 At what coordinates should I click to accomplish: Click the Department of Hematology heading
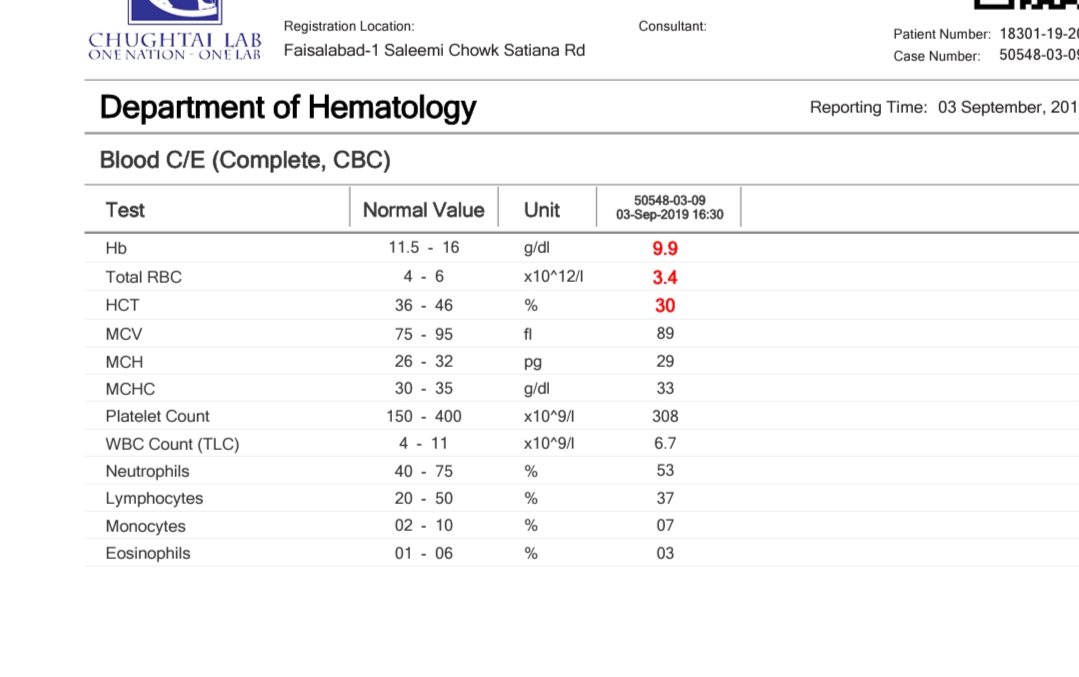coord(288,107)
